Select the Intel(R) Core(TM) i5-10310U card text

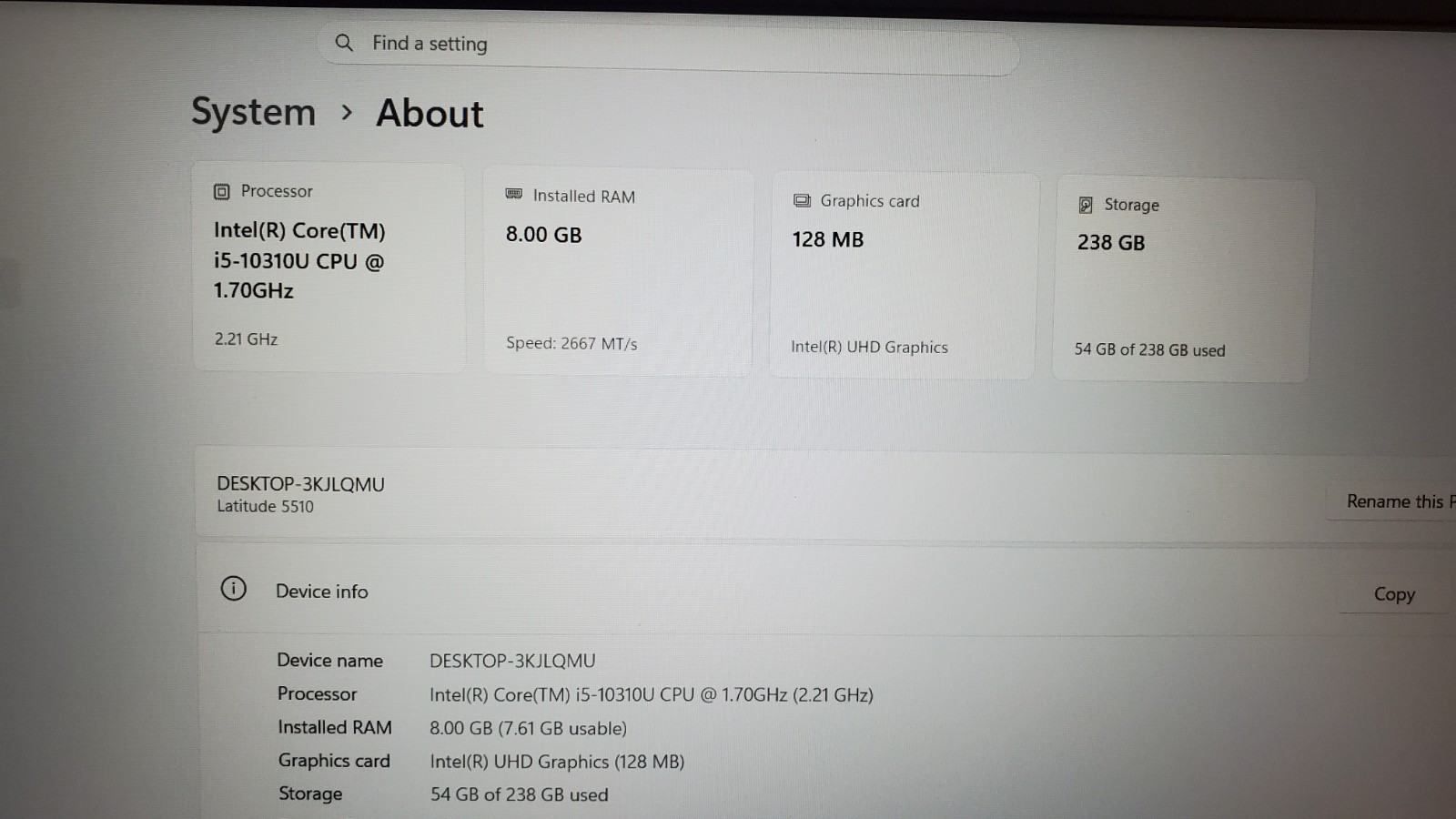[x=299, y=260]
